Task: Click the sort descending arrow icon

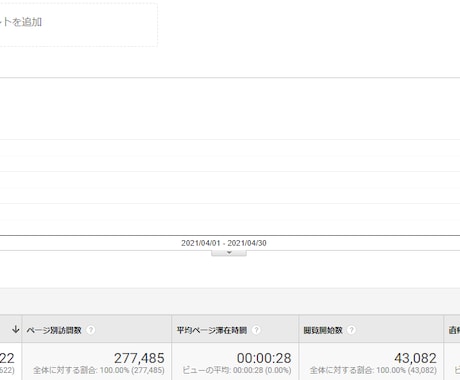Action: pos(16,330)
